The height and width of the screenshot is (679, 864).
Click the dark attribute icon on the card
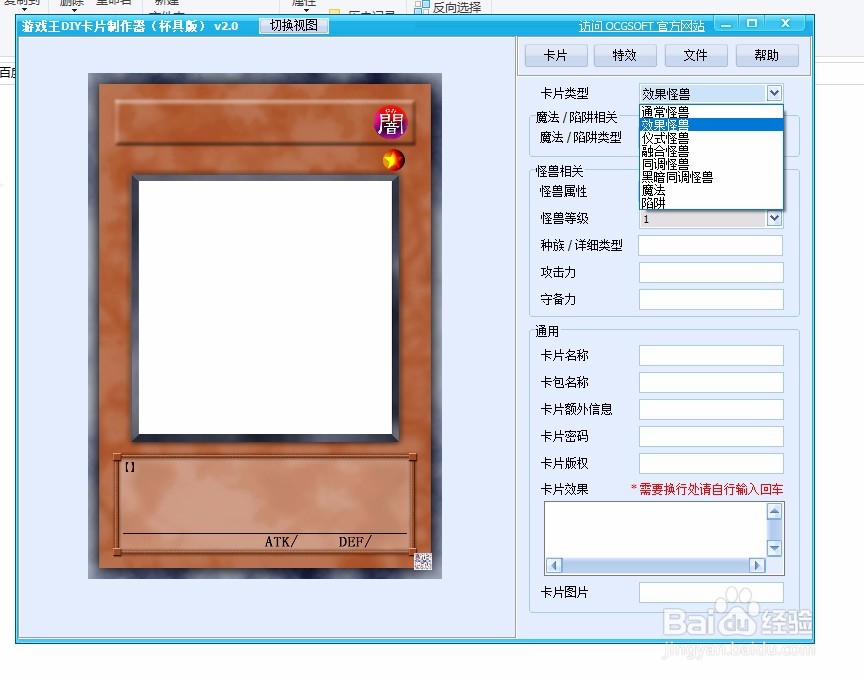[x=391, y=122]
